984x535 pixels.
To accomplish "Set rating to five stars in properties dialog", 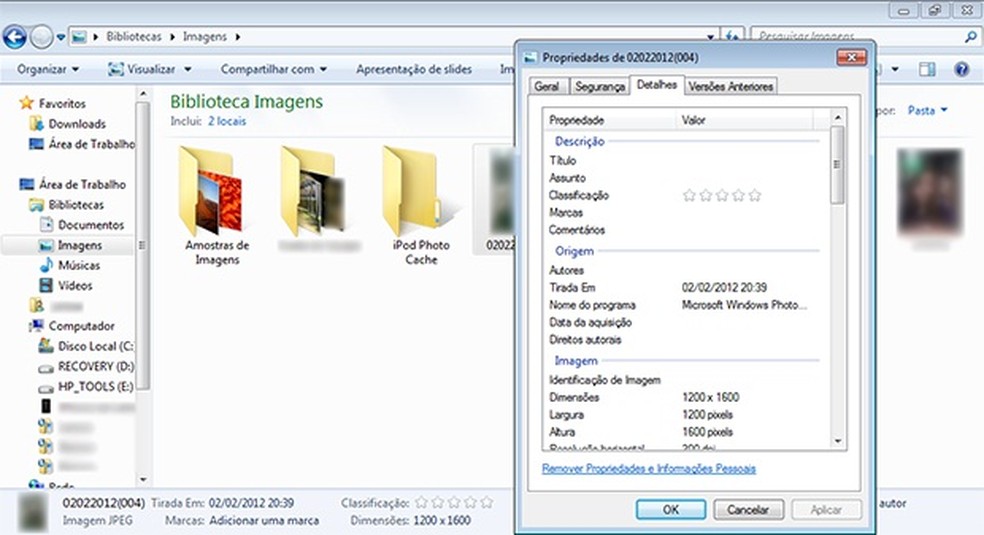I will click(x=755, y=196).
